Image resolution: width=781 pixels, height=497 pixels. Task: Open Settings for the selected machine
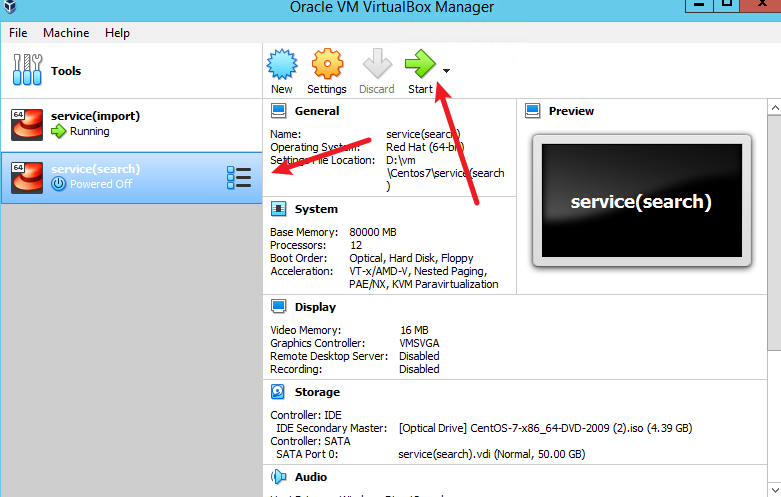coord(327,71)
